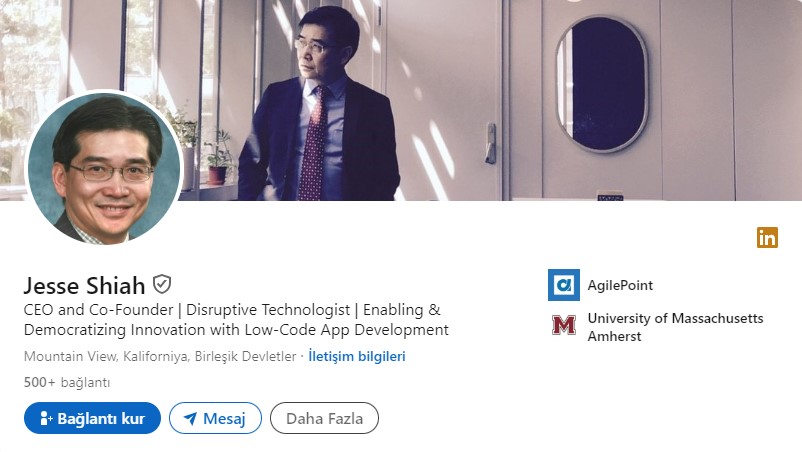The width and height of the screenshot is (802, 452).
Task: Open İletişim bilgileri contact info link
Action: pyautogui.click(x=357, y=356)
